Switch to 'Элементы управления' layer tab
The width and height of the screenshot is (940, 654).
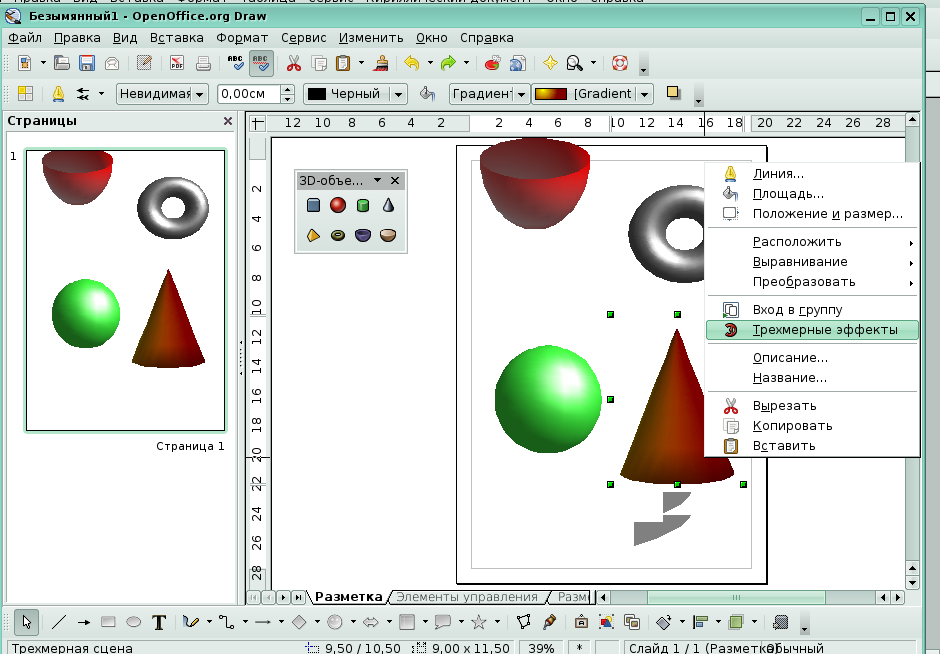466,597
